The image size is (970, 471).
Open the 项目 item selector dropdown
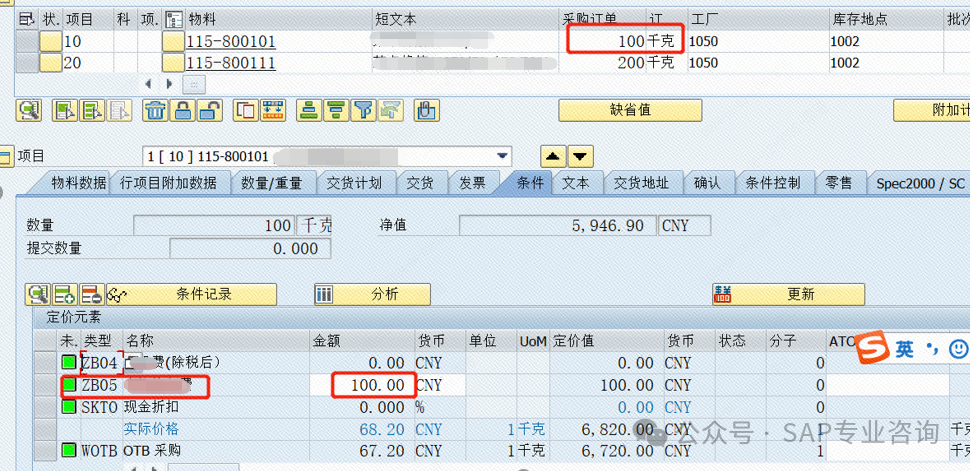pos(503,157)
